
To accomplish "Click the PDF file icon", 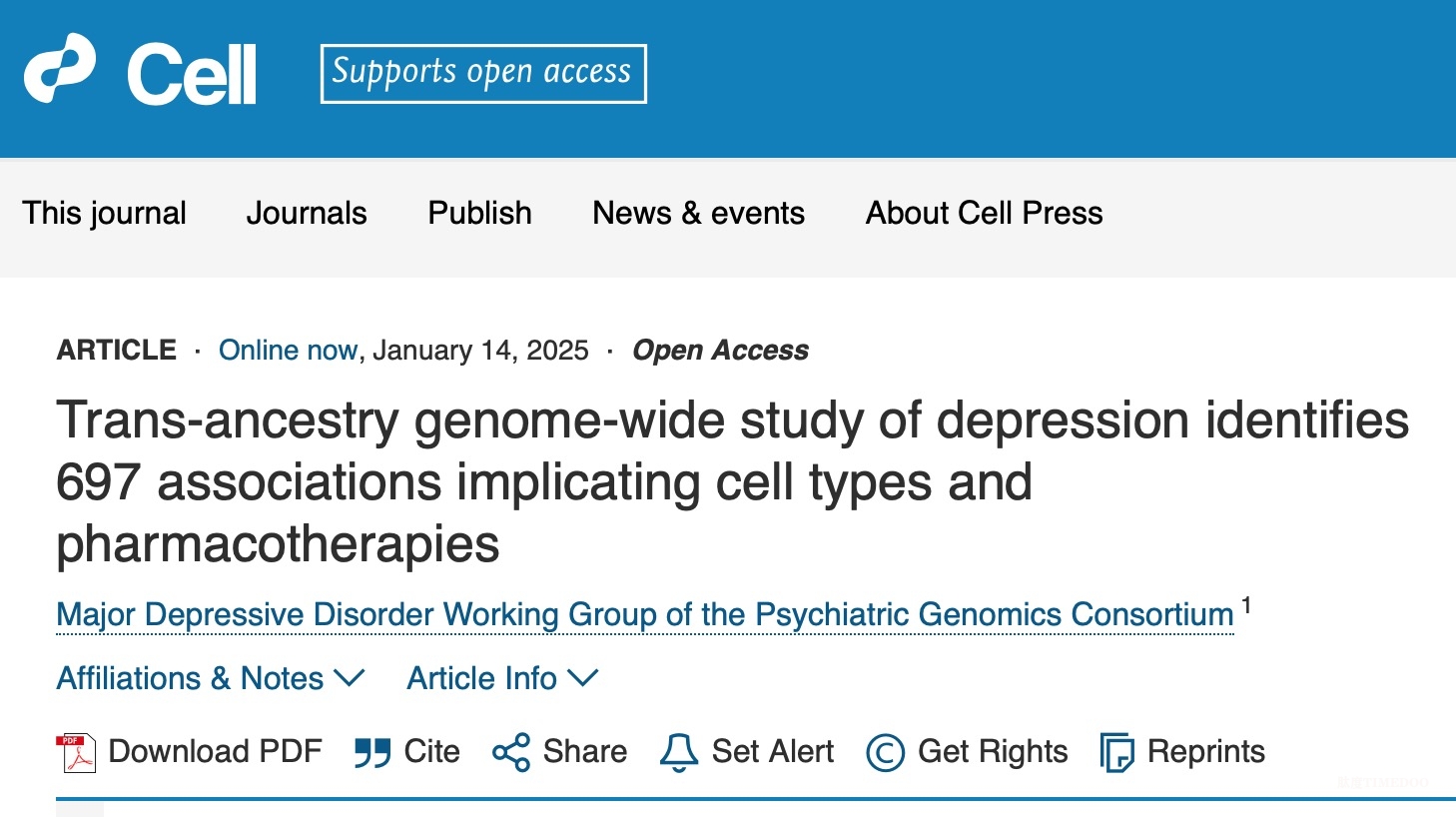I will [76, 752].
